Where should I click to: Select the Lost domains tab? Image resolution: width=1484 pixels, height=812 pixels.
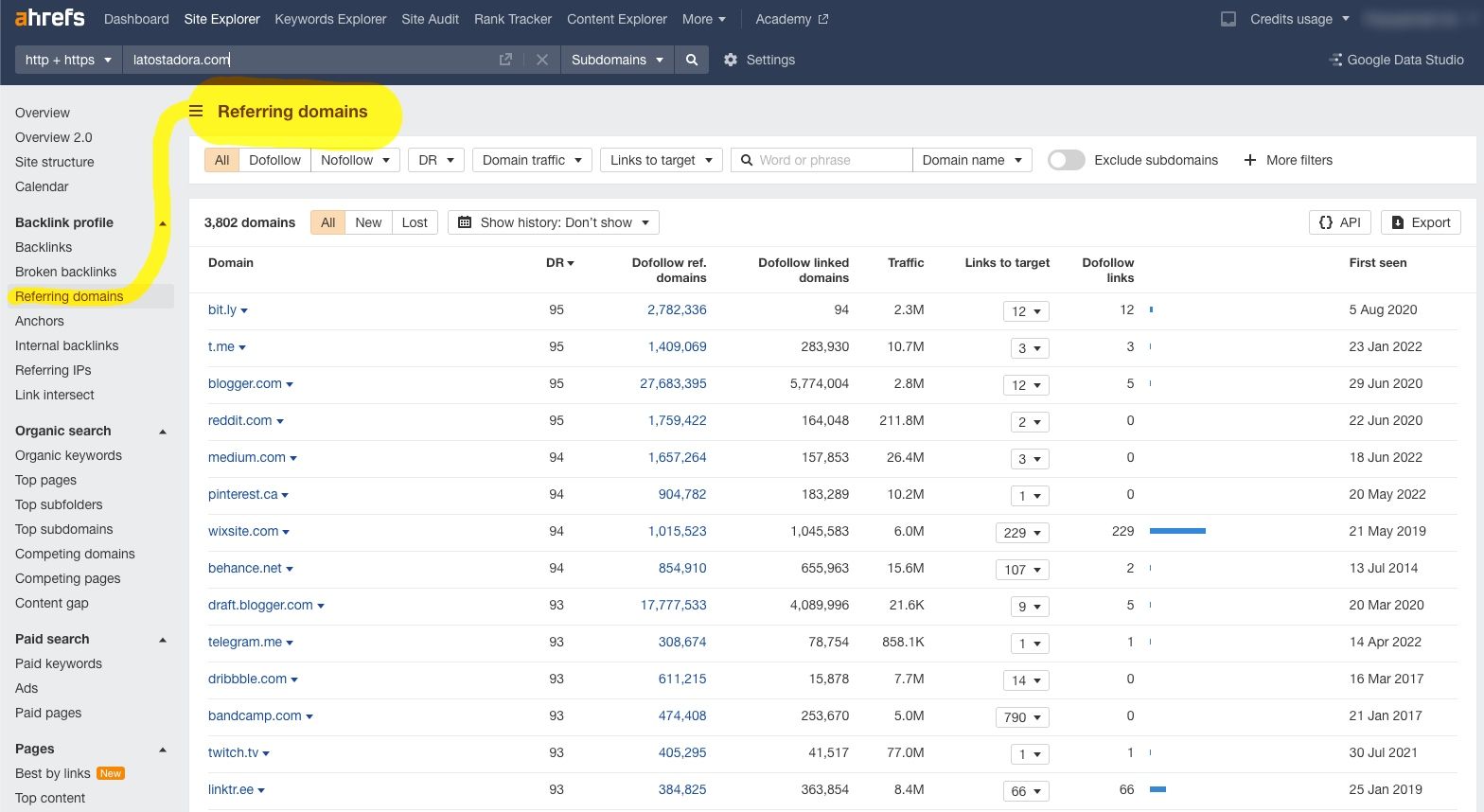point(415,222)
